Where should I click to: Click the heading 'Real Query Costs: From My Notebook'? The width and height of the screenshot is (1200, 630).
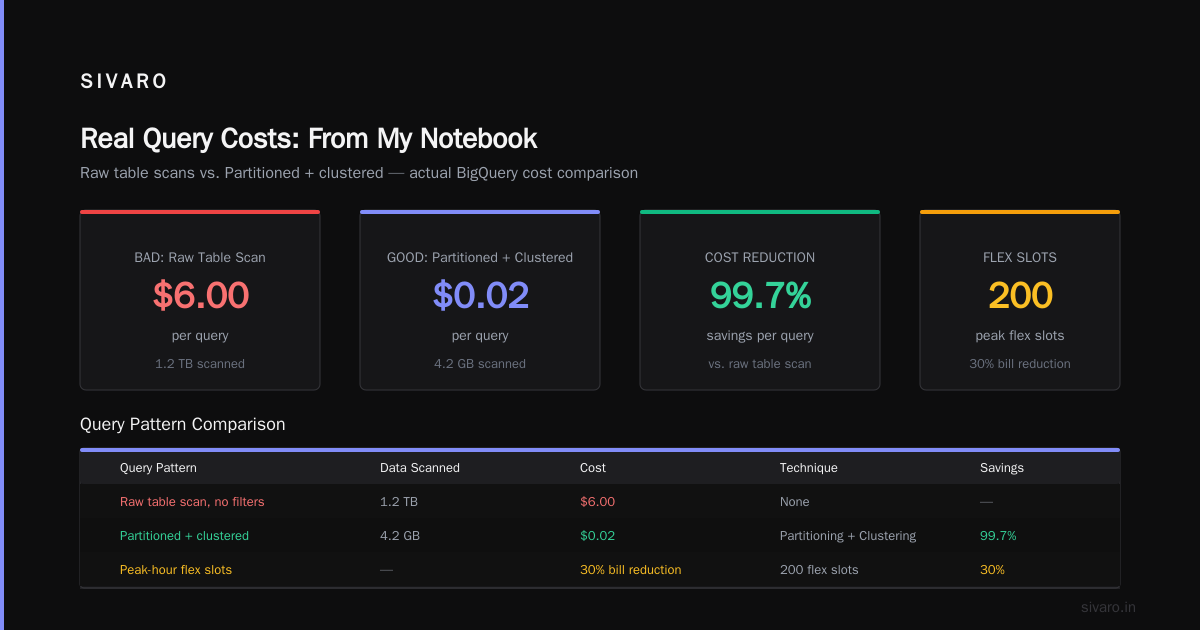tap(309, 138)
